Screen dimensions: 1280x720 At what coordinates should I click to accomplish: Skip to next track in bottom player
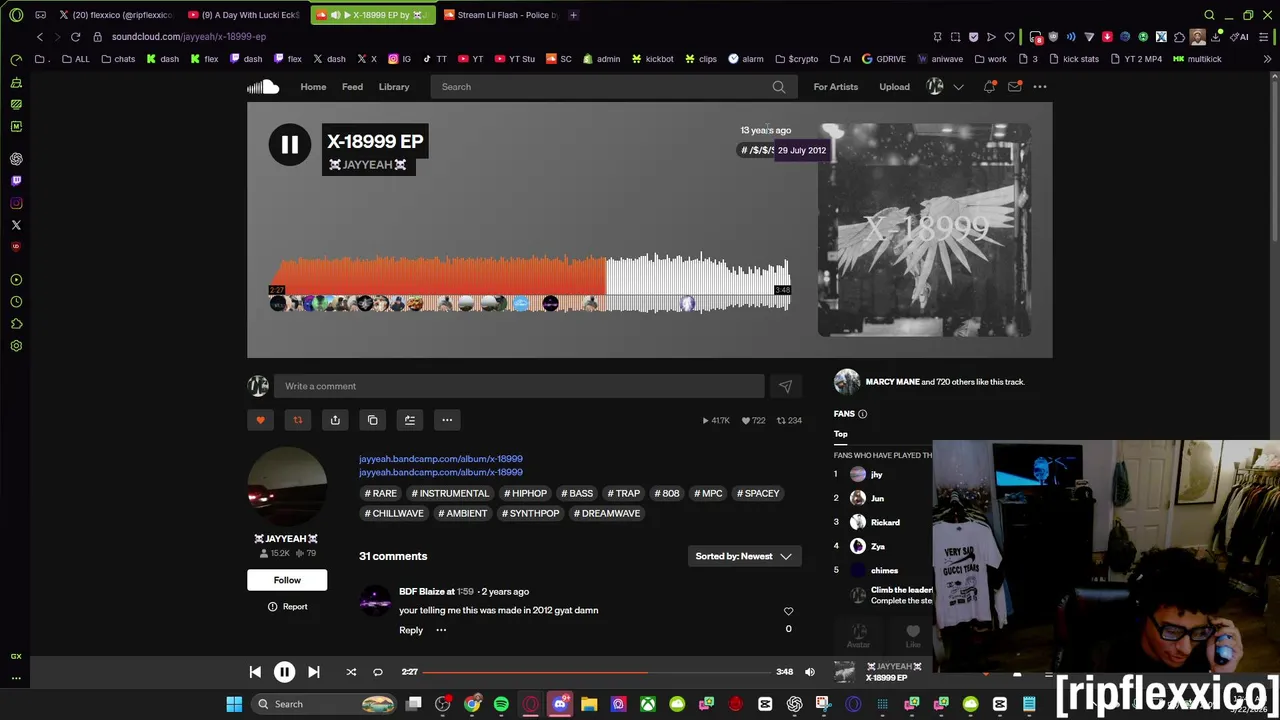click(x=313, y=672)
